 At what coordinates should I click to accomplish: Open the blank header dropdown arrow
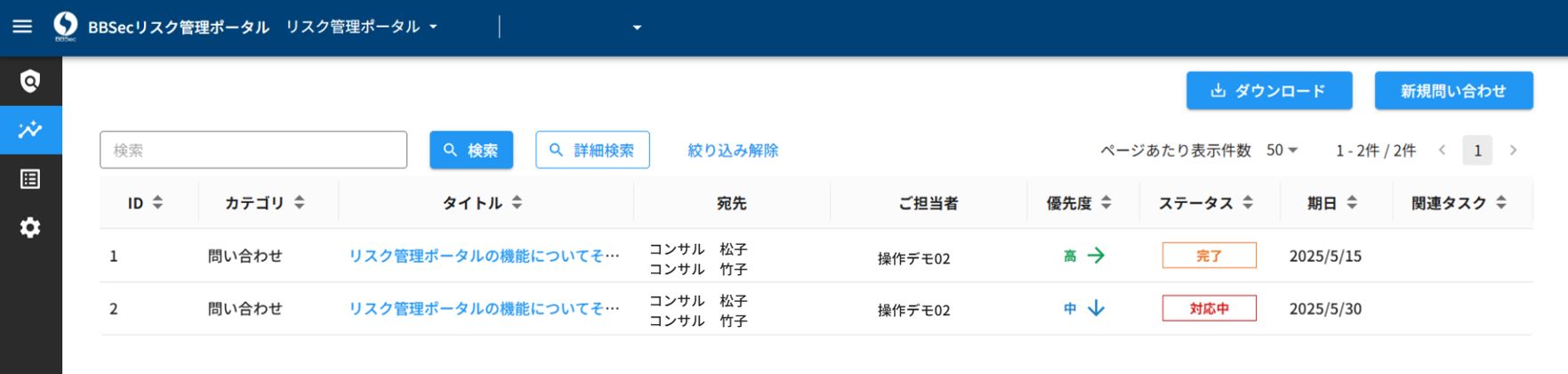pos(637,28)
